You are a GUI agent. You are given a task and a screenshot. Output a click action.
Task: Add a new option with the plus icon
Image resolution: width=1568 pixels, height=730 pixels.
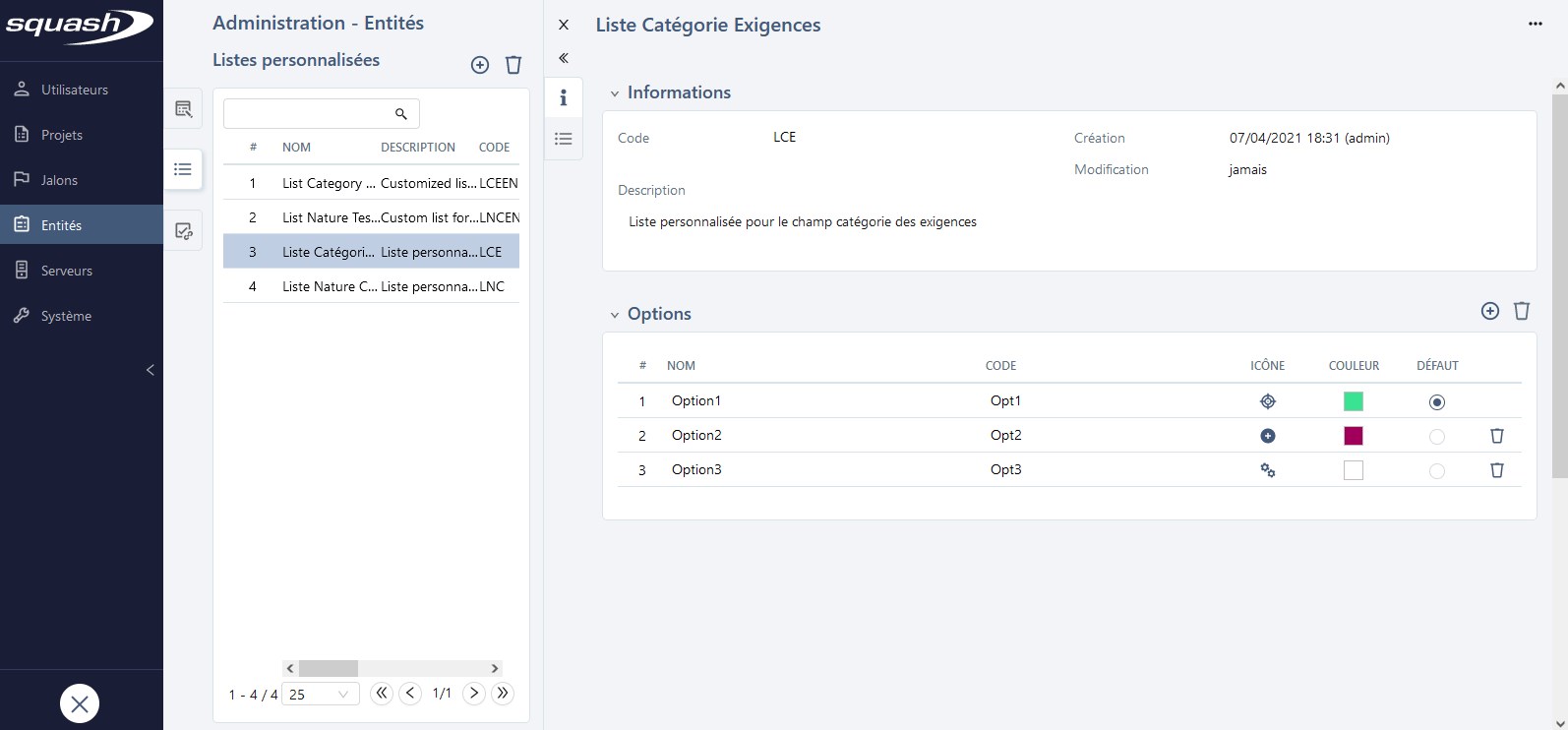pyautogui.click(x=1490, y=311)
